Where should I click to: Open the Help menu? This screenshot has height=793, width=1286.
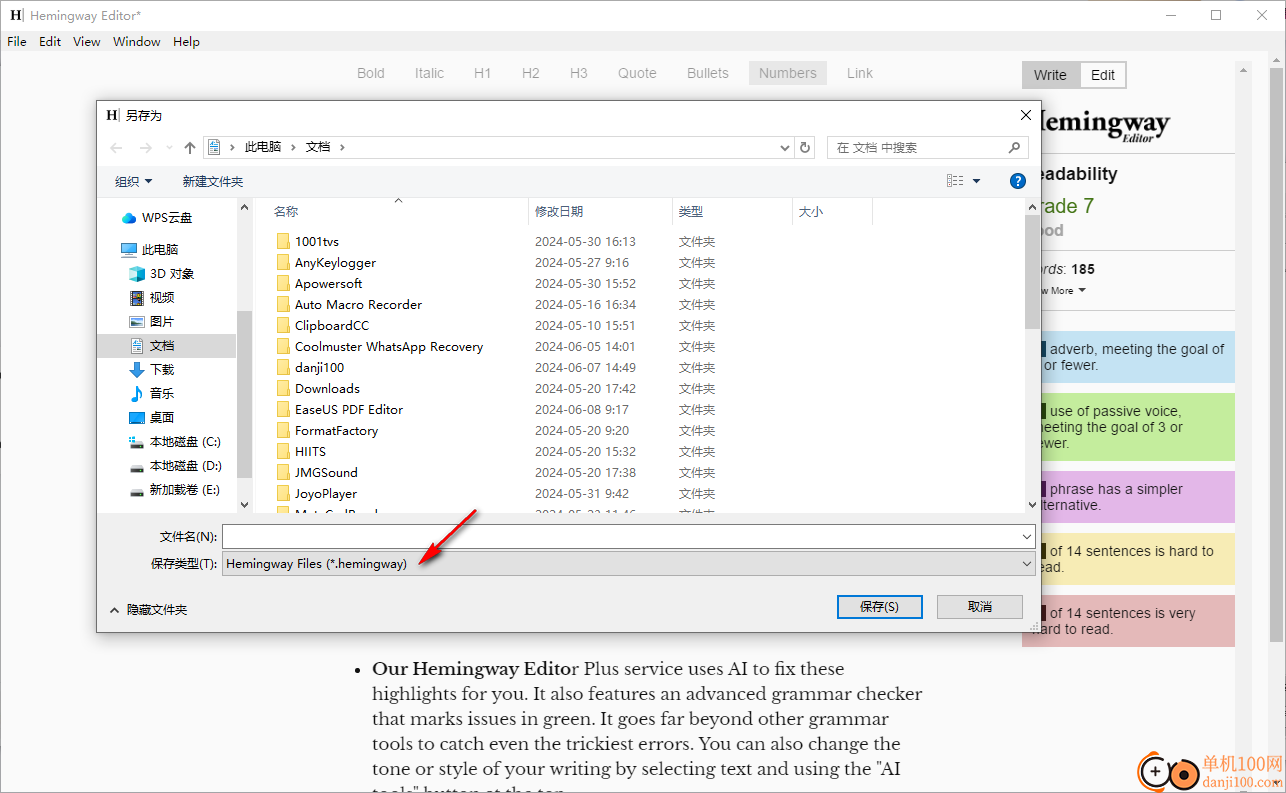click(x=186, y=42)
